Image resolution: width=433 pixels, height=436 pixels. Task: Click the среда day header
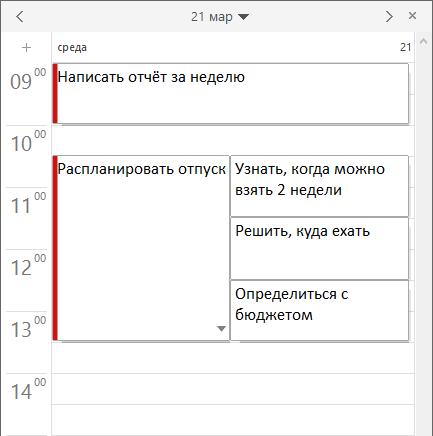[72, 48]
